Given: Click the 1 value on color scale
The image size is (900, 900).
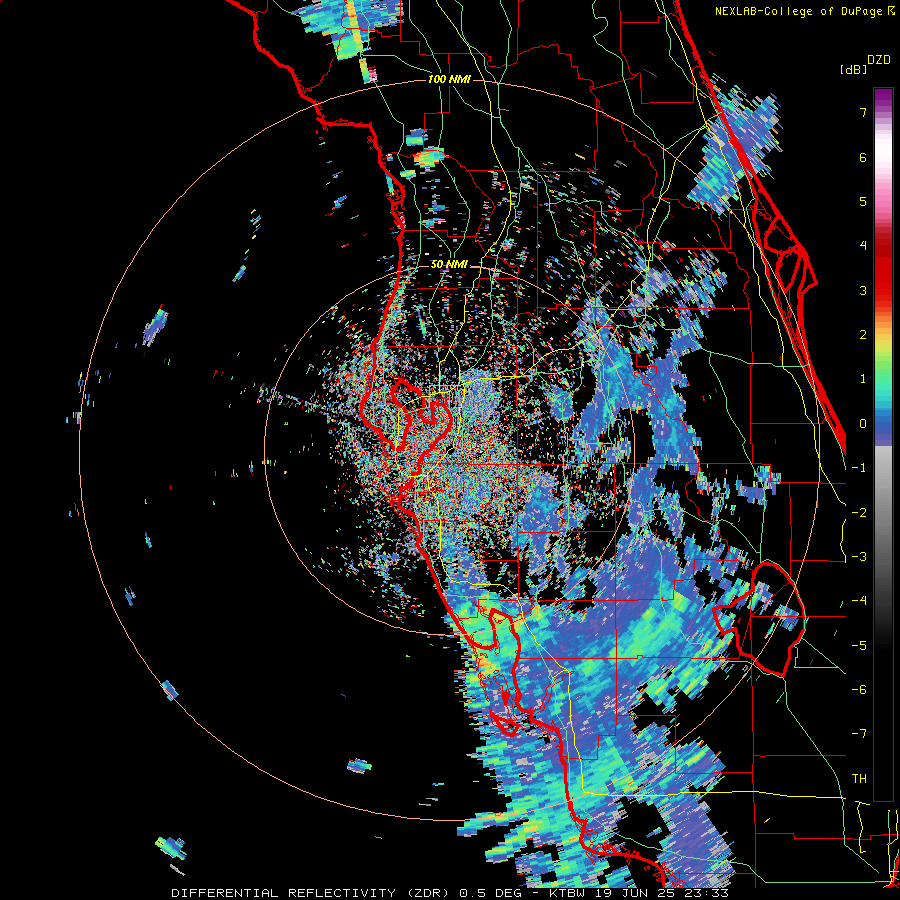Looking at the screenshot, I should coord(863,379).
